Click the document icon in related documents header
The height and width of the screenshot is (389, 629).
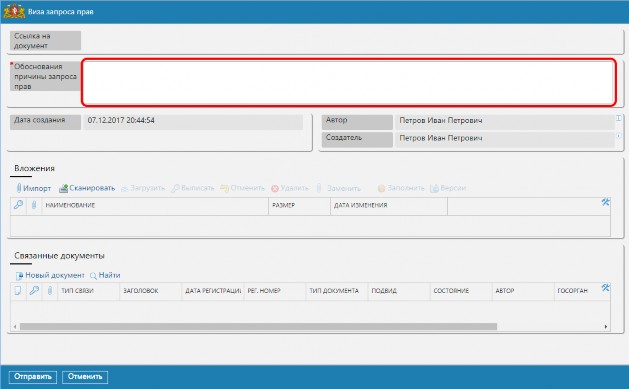point(18,290)
